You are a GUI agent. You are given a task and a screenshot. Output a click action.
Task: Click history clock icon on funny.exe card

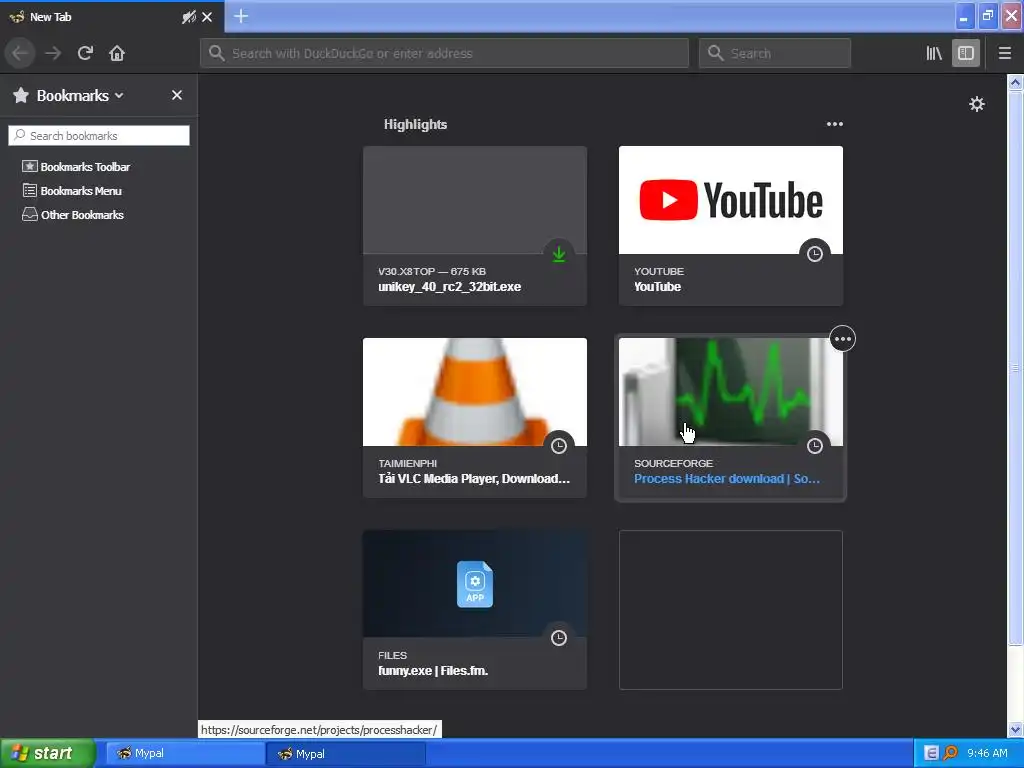click(558, 638)
